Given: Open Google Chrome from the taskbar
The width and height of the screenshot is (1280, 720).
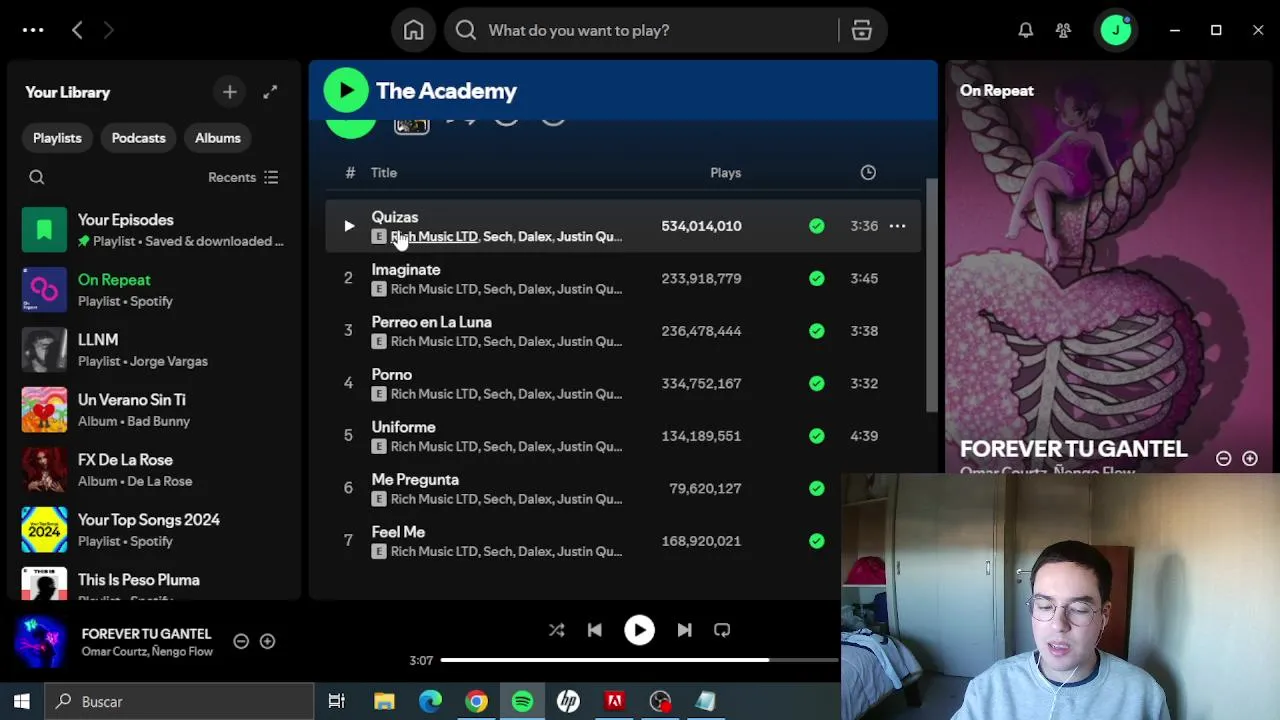Looking at the screenshot, I should click(476, 702).
